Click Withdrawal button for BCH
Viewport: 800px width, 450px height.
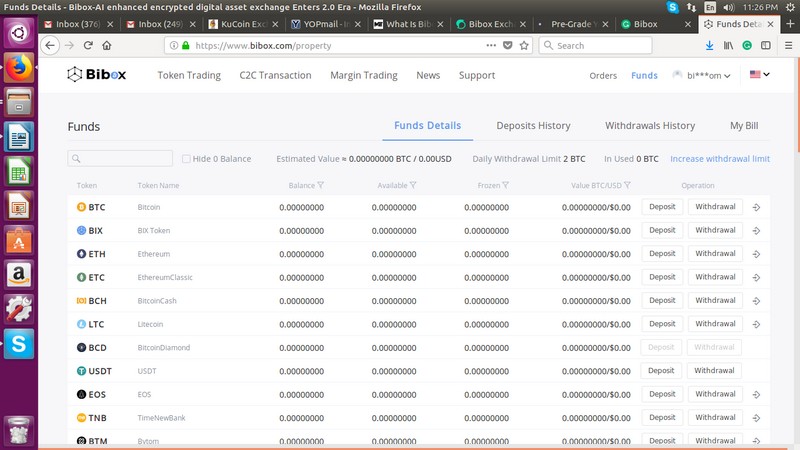715,301
